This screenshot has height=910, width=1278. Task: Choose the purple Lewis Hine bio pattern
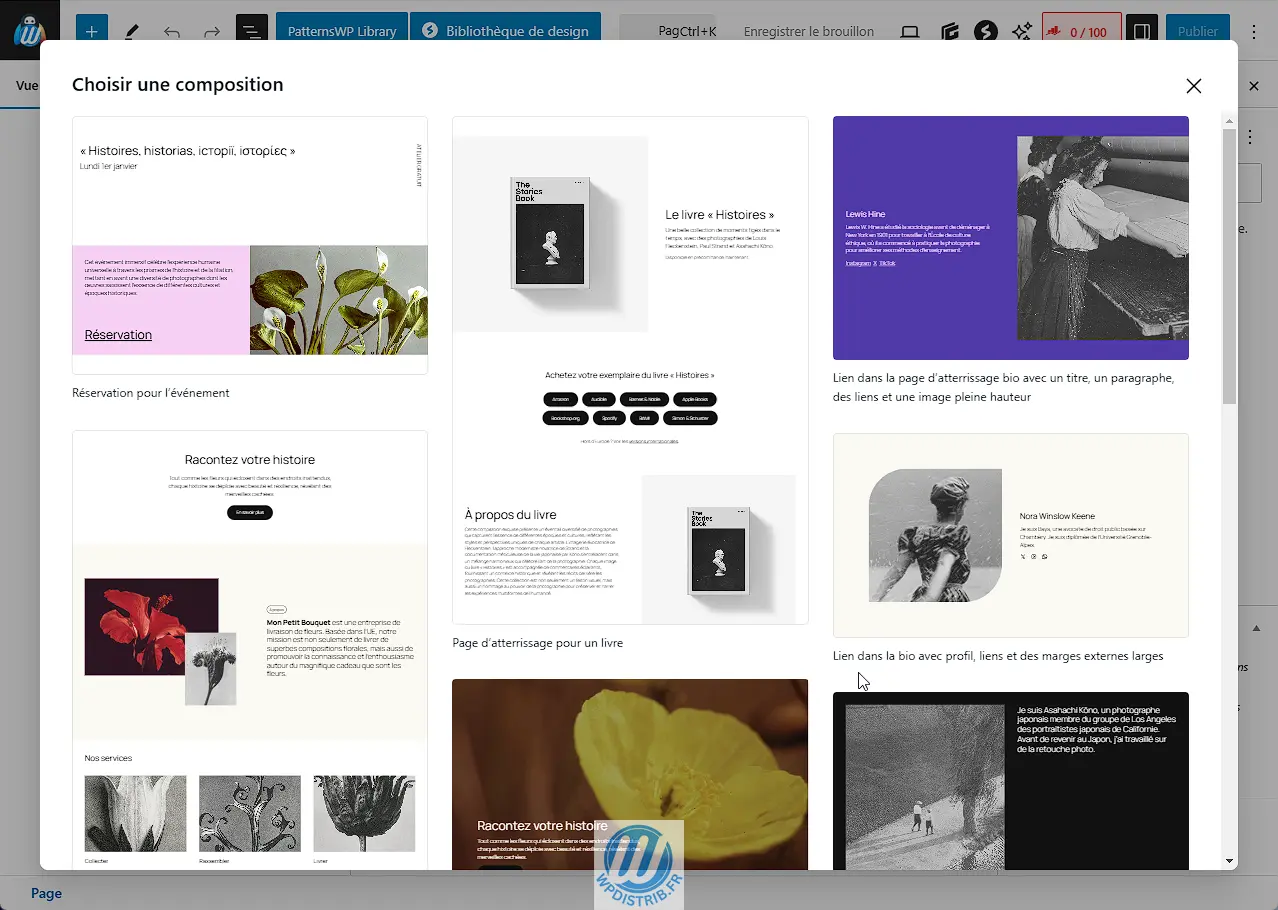(1011, 238)
